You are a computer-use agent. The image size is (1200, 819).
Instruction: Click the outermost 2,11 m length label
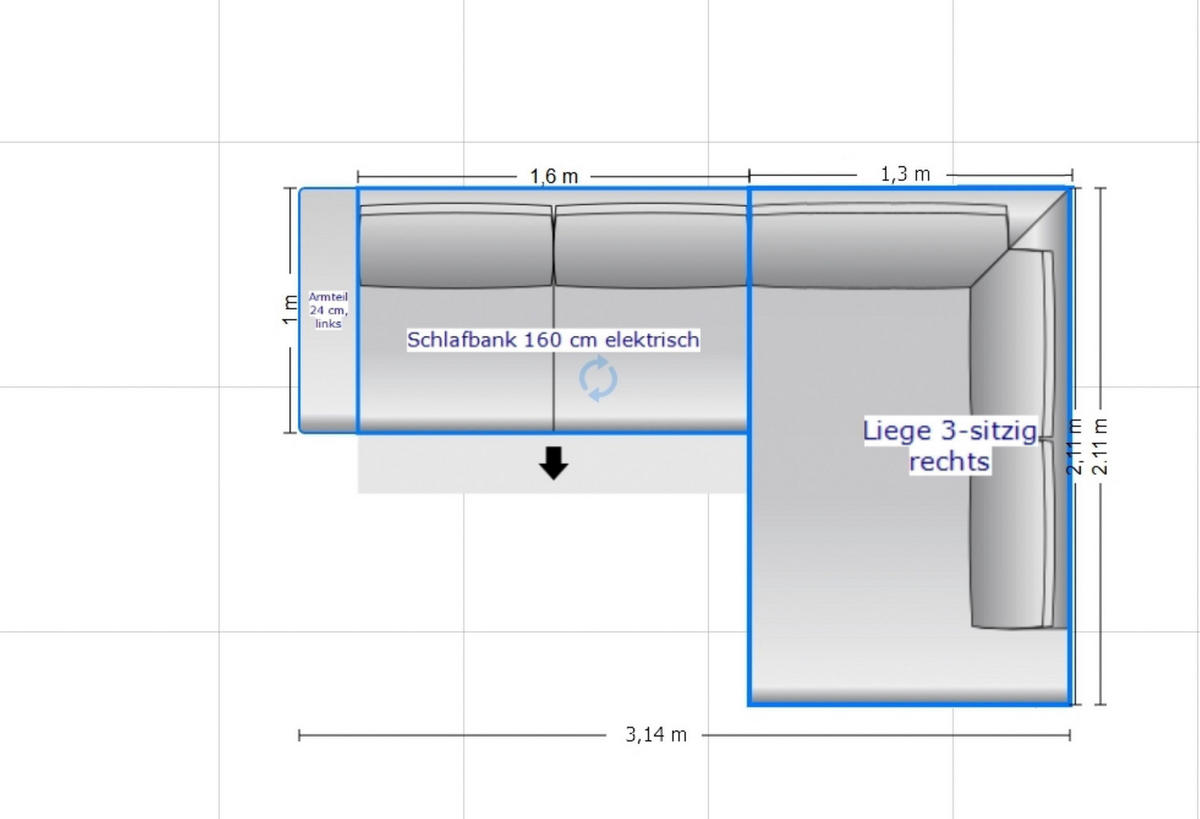[x=1102, y=446]
